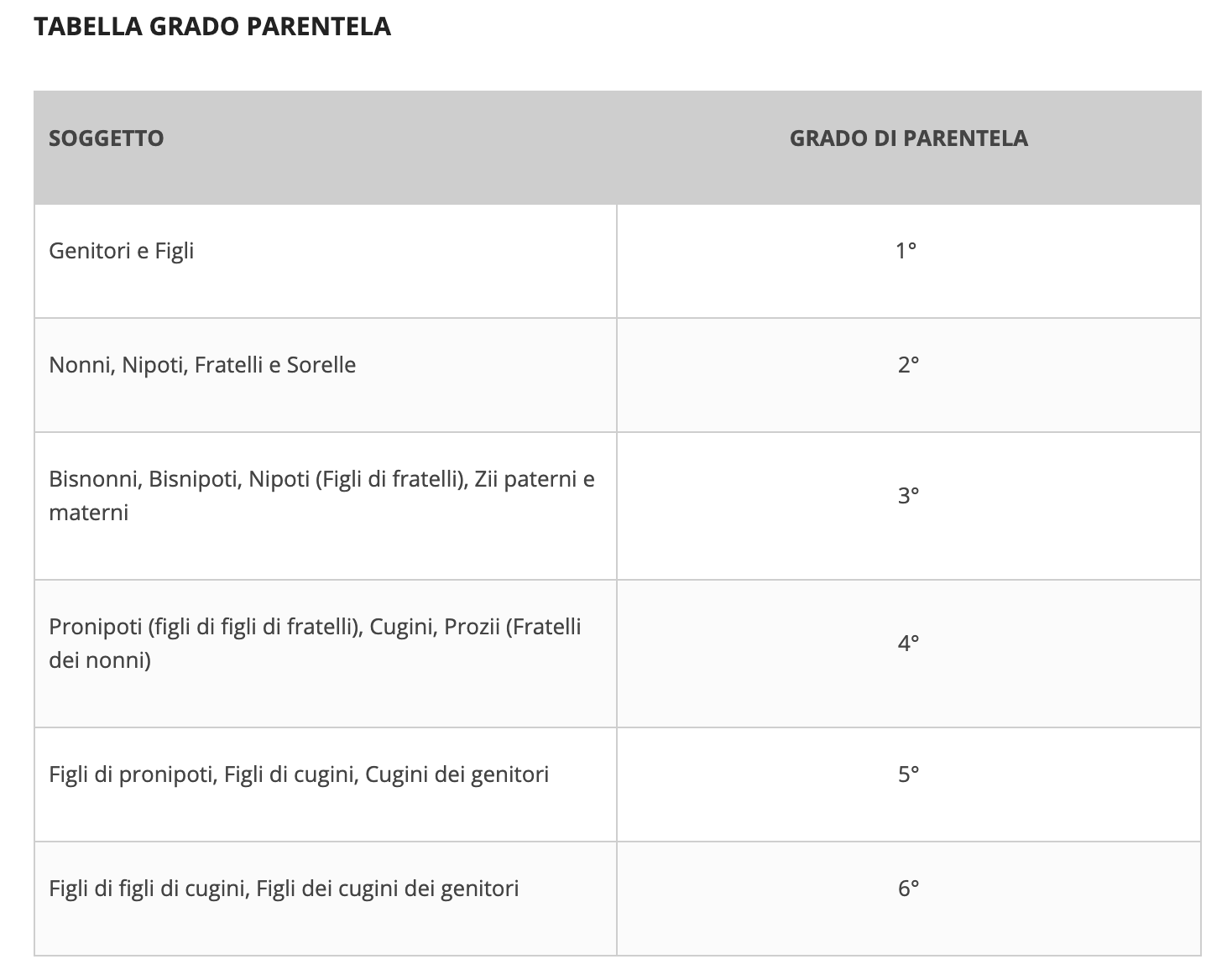Click the 4° degree cell
1227x980 pixels.
pos(909,654)
